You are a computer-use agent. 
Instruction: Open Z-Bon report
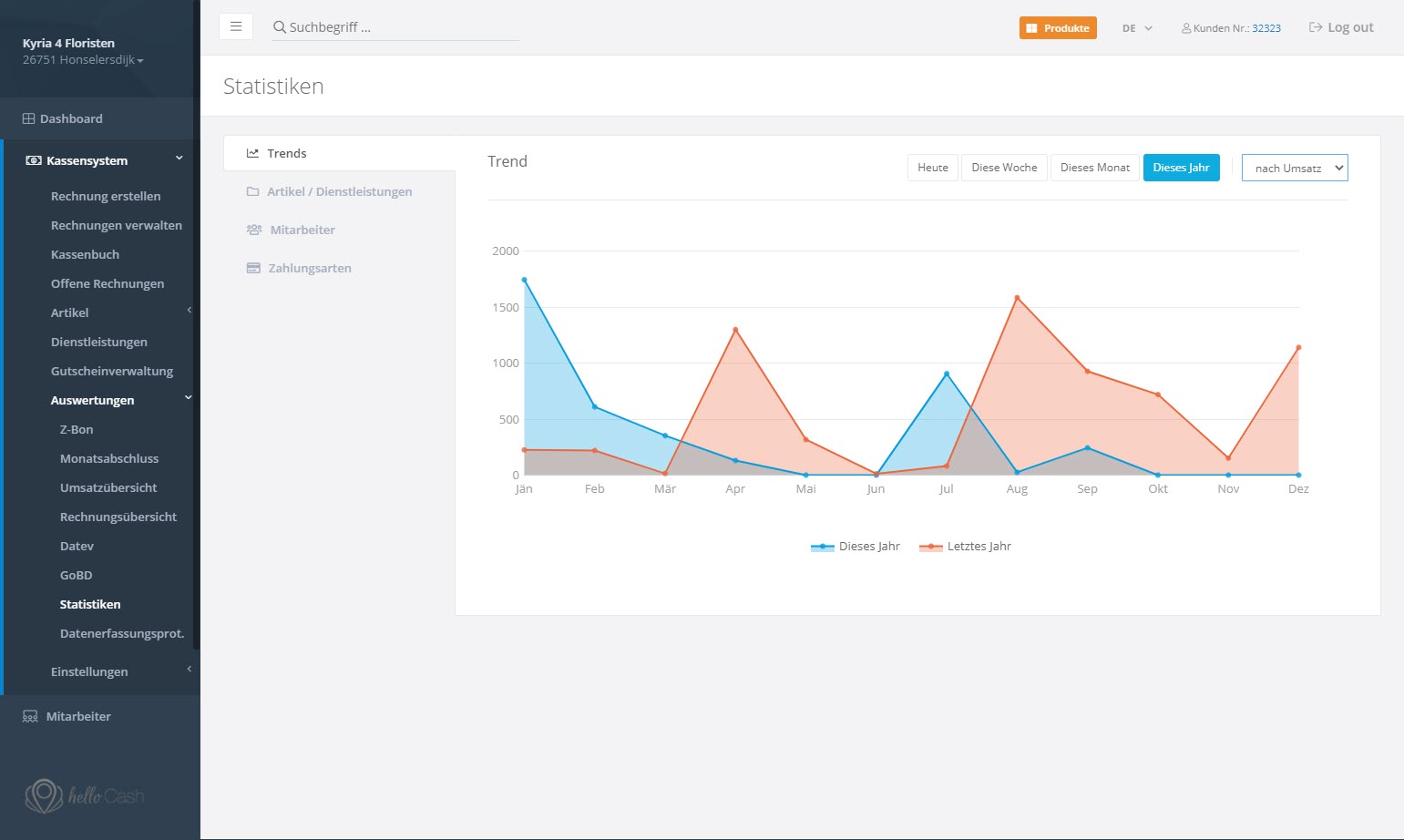coord(77,429)
